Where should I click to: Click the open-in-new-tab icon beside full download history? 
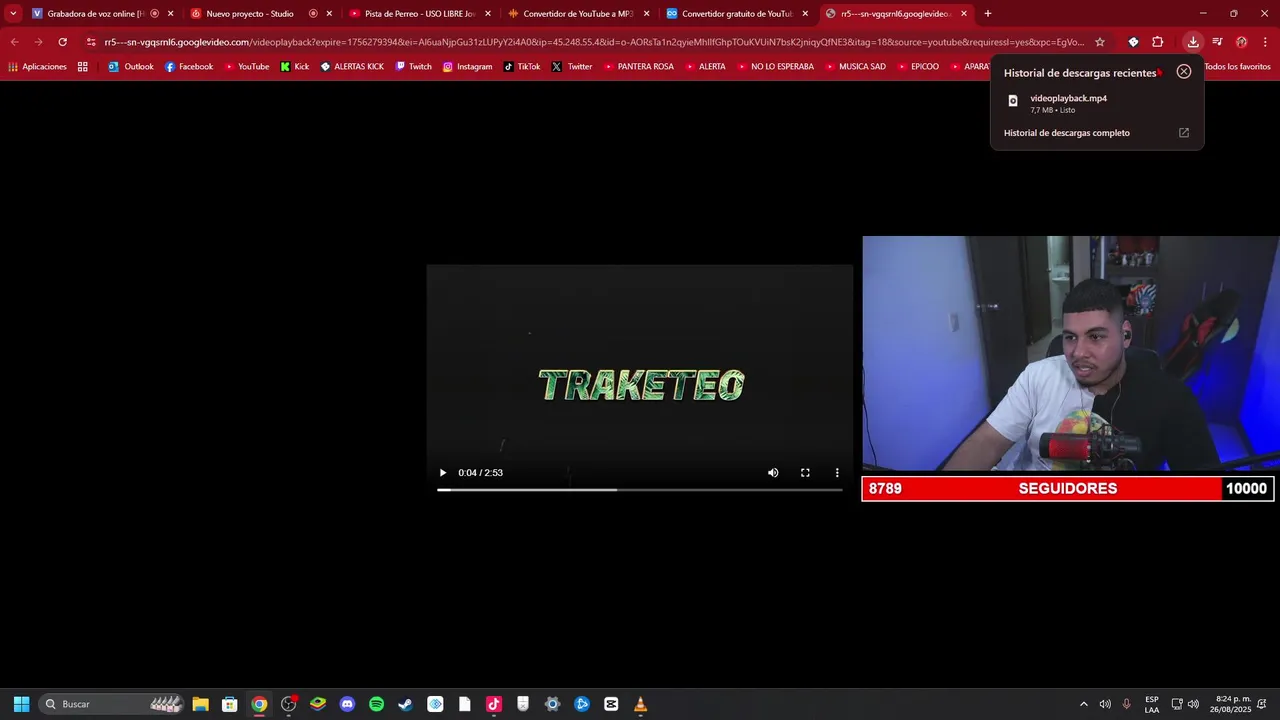[1184, 133]
